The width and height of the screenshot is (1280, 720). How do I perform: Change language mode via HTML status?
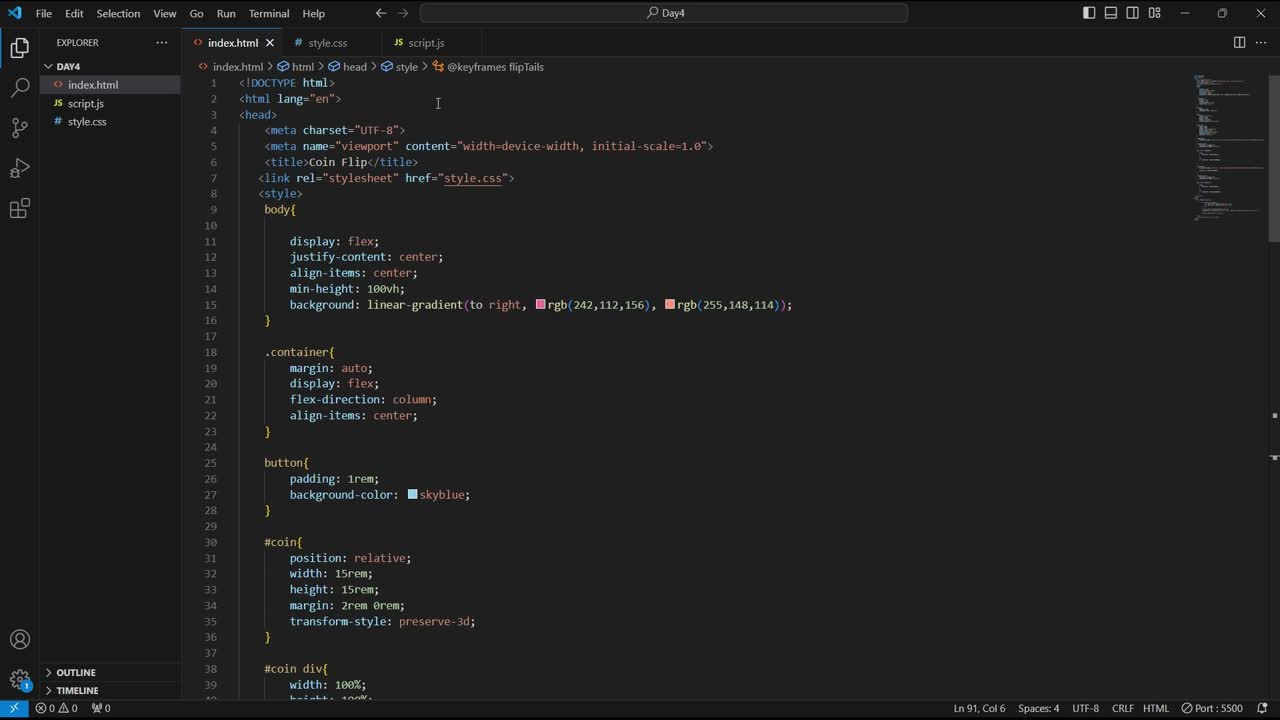pos(1156,708)
